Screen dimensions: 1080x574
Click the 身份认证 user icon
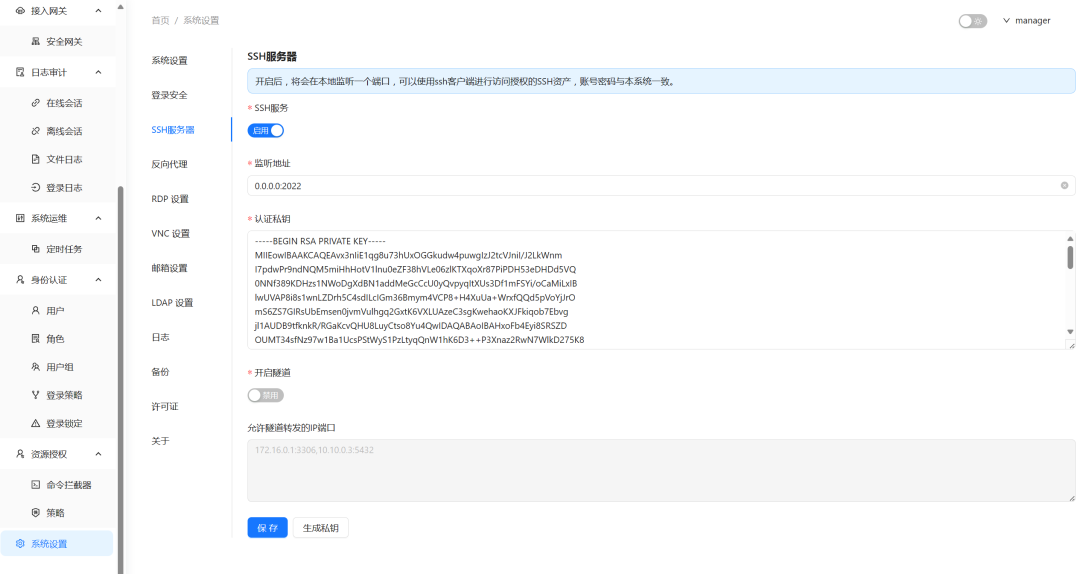pos(20,280)
